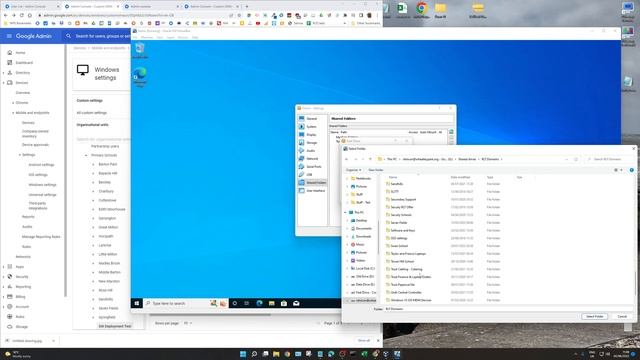Open Microsoft Edge shortcut on VM desktop
The image size is (640, 360).
[x=140, y=77]
